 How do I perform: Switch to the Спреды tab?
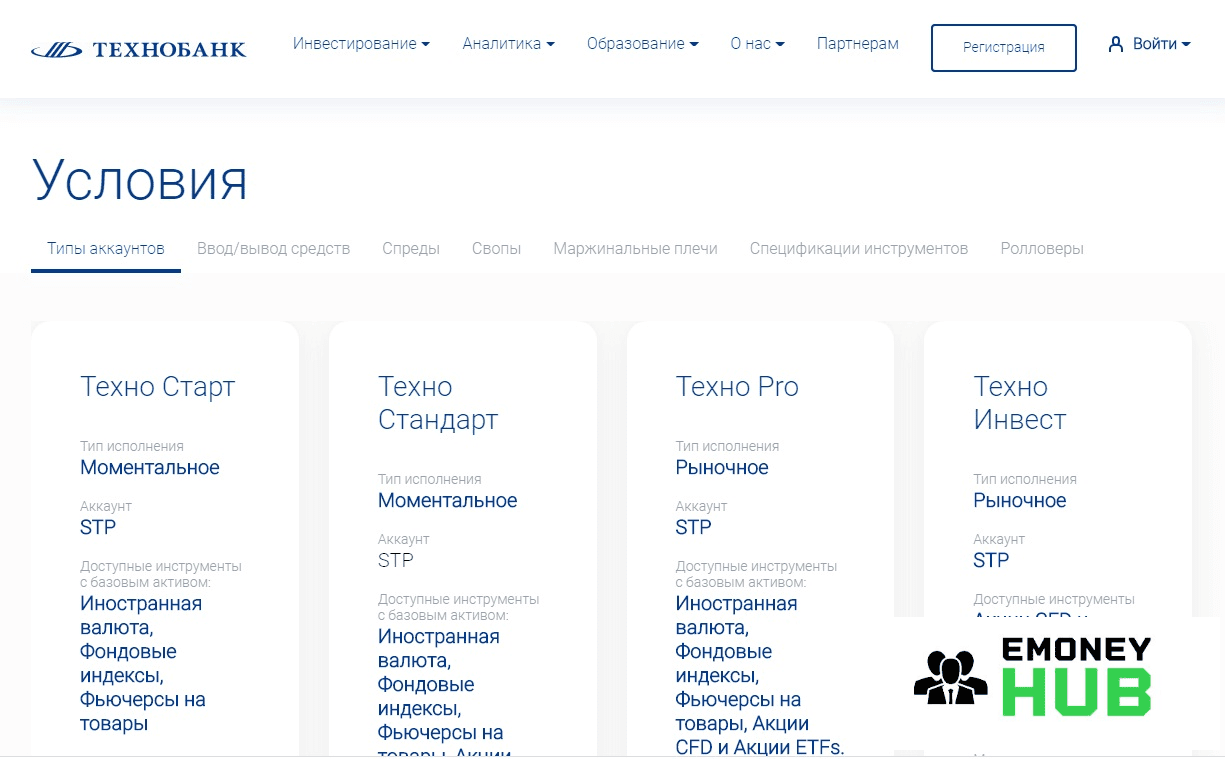[411, 248]
